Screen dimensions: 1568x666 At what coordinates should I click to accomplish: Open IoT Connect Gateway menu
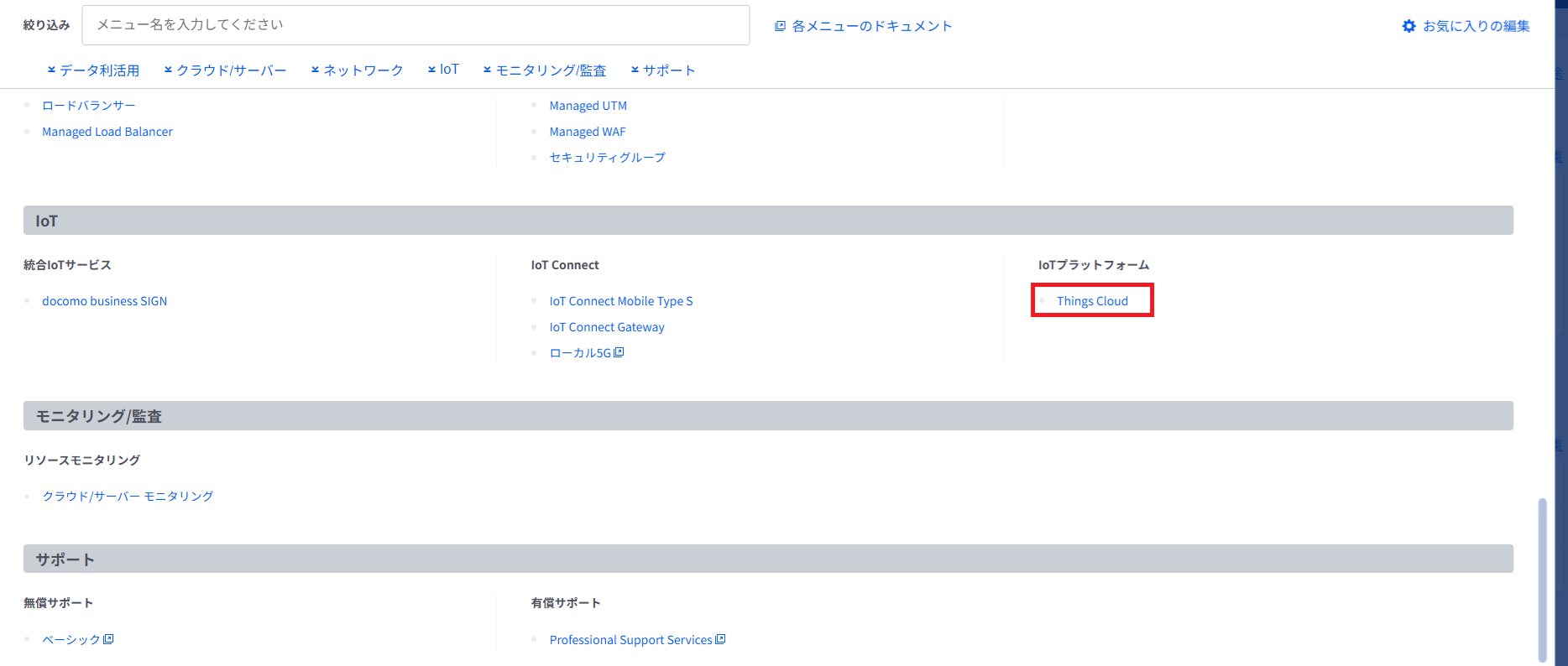click(607, 327)
